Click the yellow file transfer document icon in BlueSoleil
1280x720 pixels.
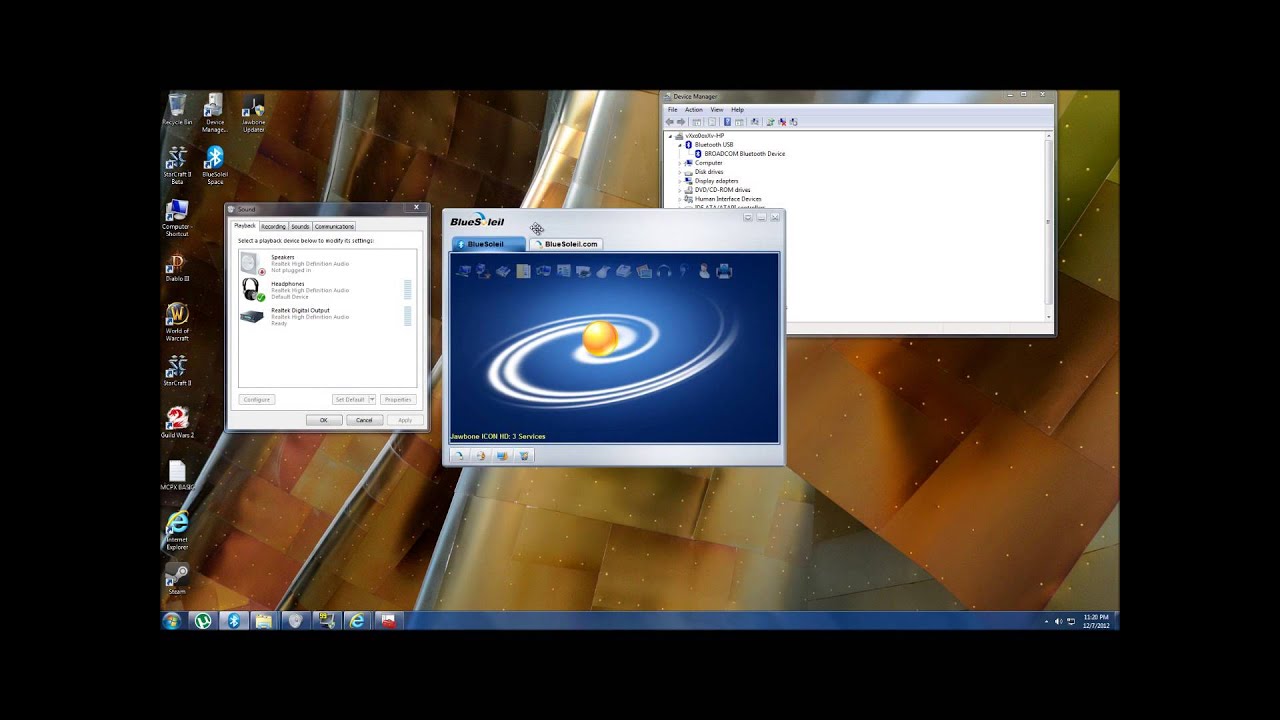[x=523, y=271]
